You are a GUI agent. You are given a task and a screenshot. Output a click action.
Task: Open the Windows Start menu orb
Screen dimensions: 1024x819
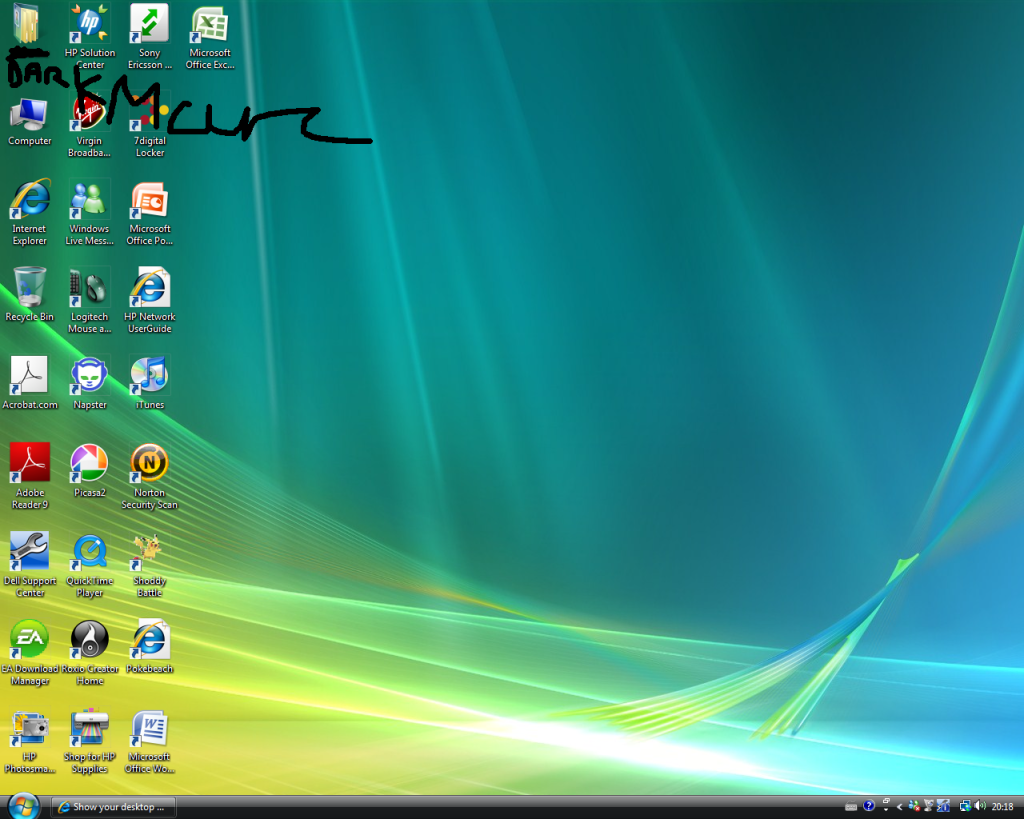click(x=24, y=807)
